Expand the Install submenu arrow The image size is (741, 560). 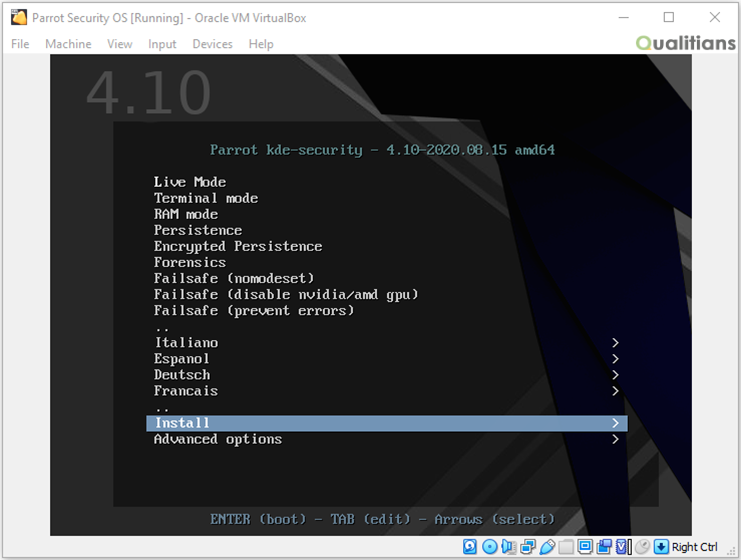tap(615, 423)
